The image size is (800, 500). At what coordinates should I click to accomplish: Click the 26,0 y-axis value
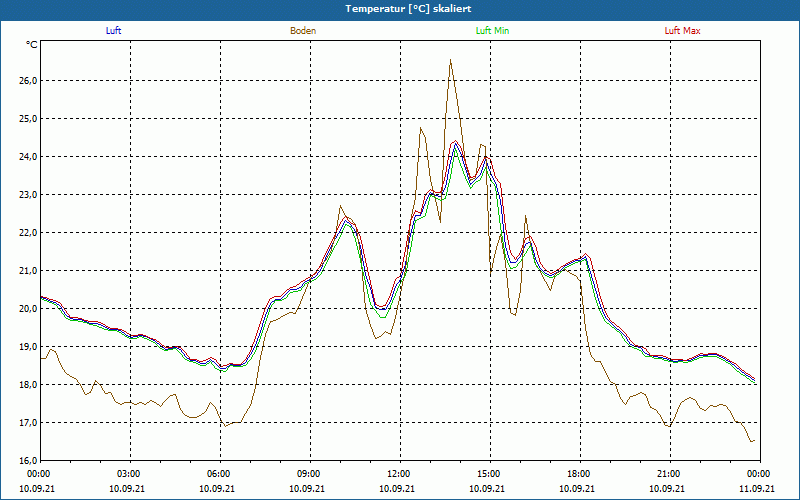[x=28, y=81]
